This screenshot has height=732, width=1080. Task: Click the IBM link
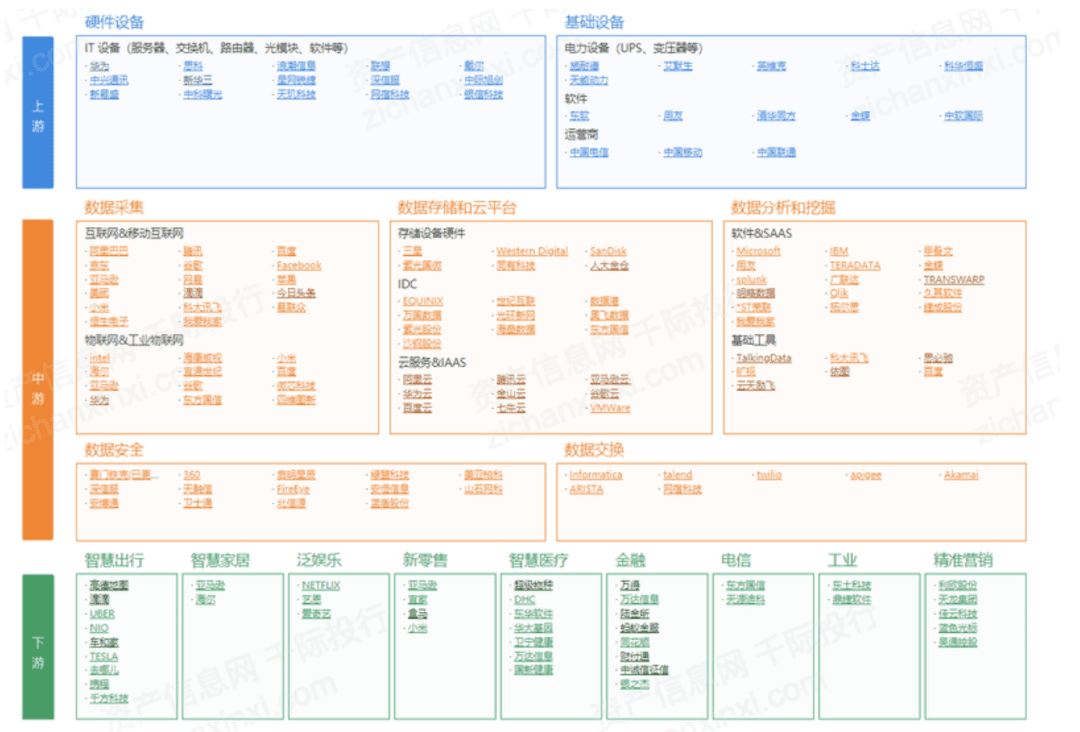pyautogui.click(x=838, y=251)
